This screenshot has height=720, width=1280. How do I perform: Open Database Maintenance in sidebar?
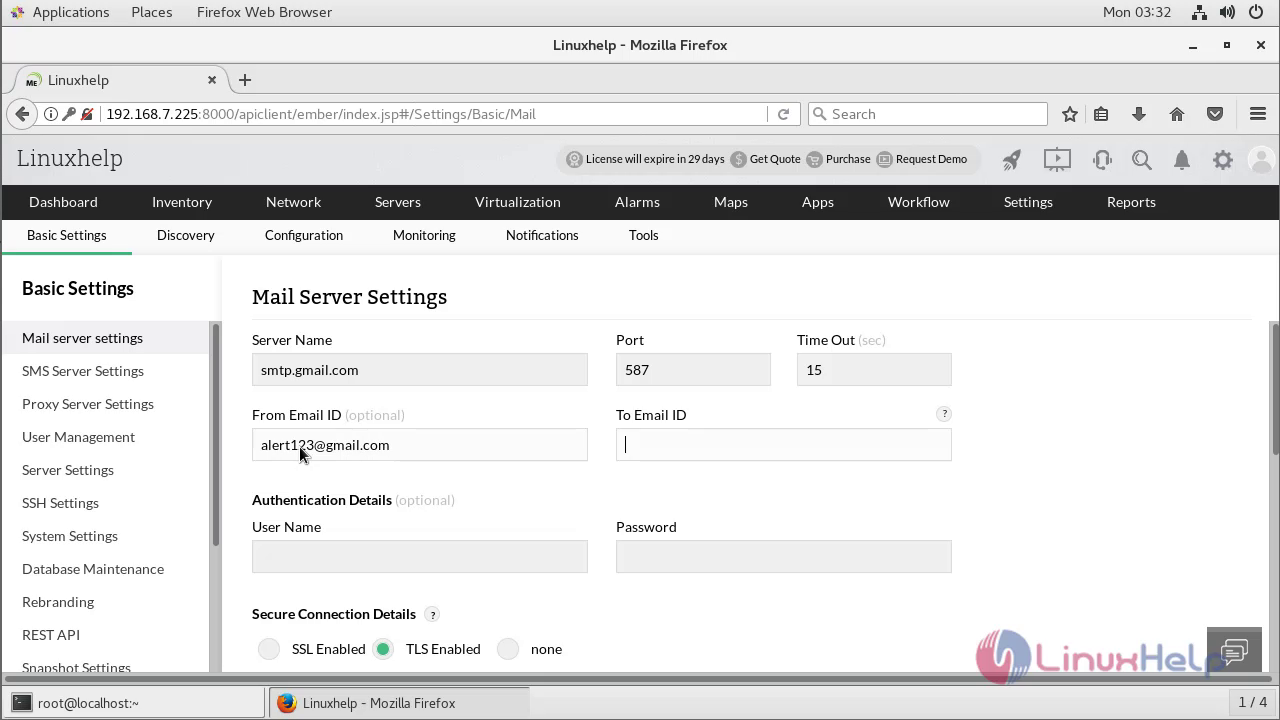click(93, 569)
